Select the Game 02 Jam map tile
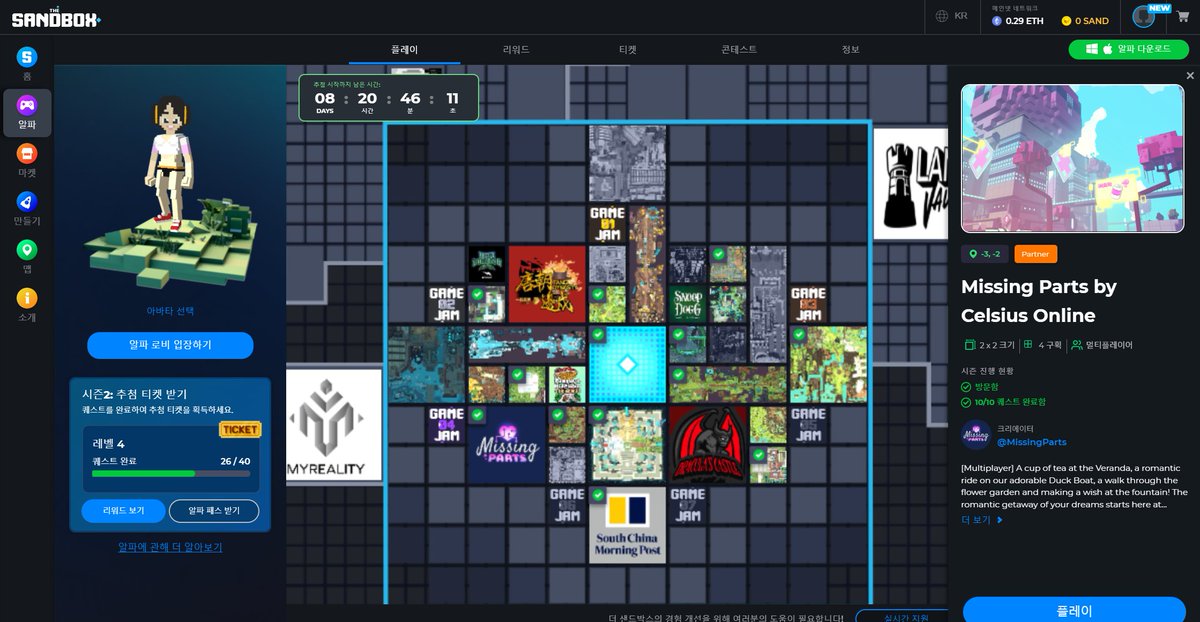This screenshot has height=622, width=1200. point(447,304)
